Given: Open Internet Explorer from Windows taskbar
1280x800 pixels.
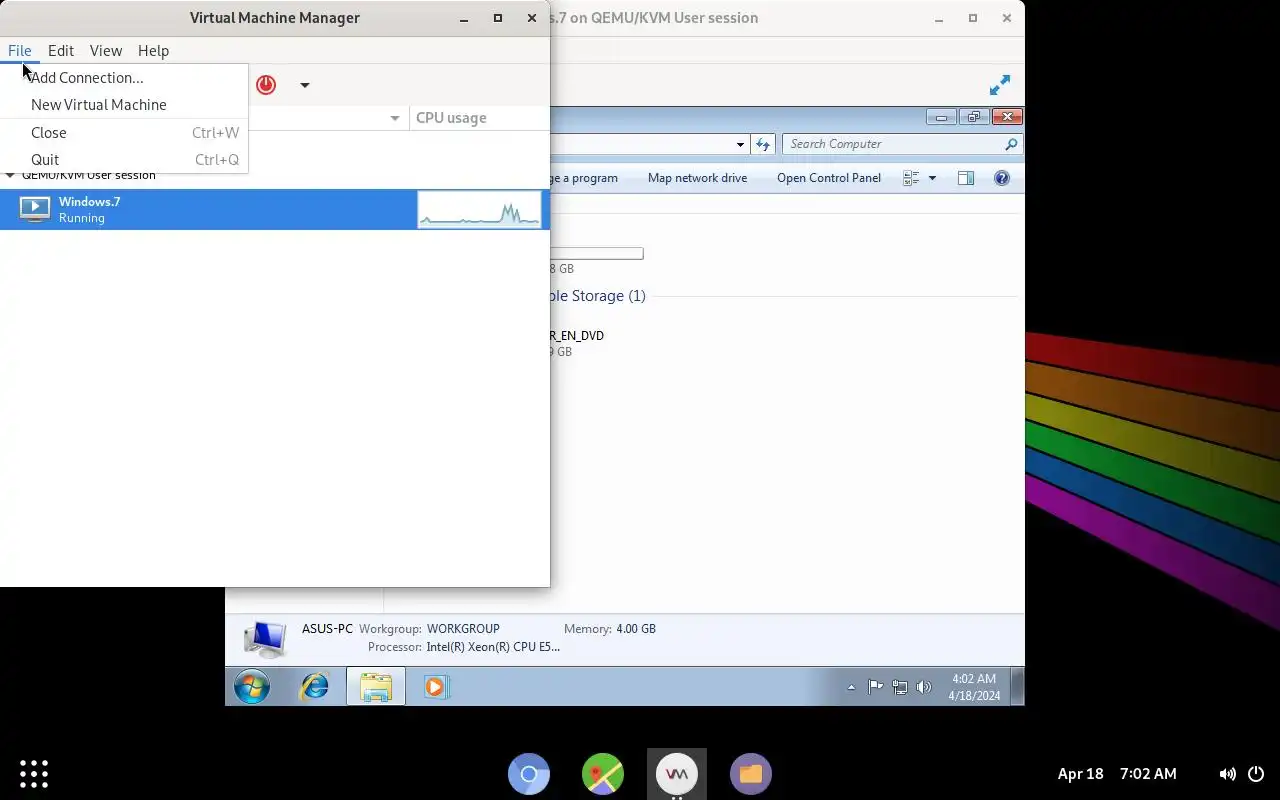Looking at the screenshot, I should point(315,686).
